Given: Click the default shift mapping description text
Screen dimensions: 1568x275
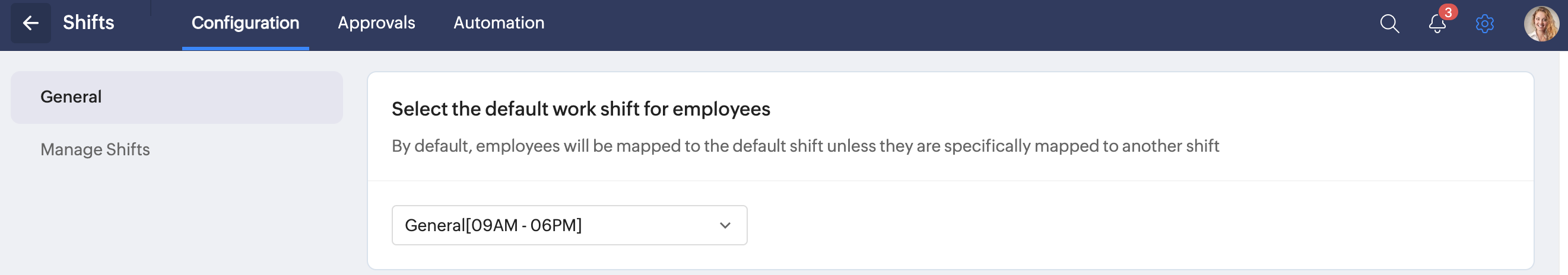Looking at the screenshot, I should click(x=805, y=146).
